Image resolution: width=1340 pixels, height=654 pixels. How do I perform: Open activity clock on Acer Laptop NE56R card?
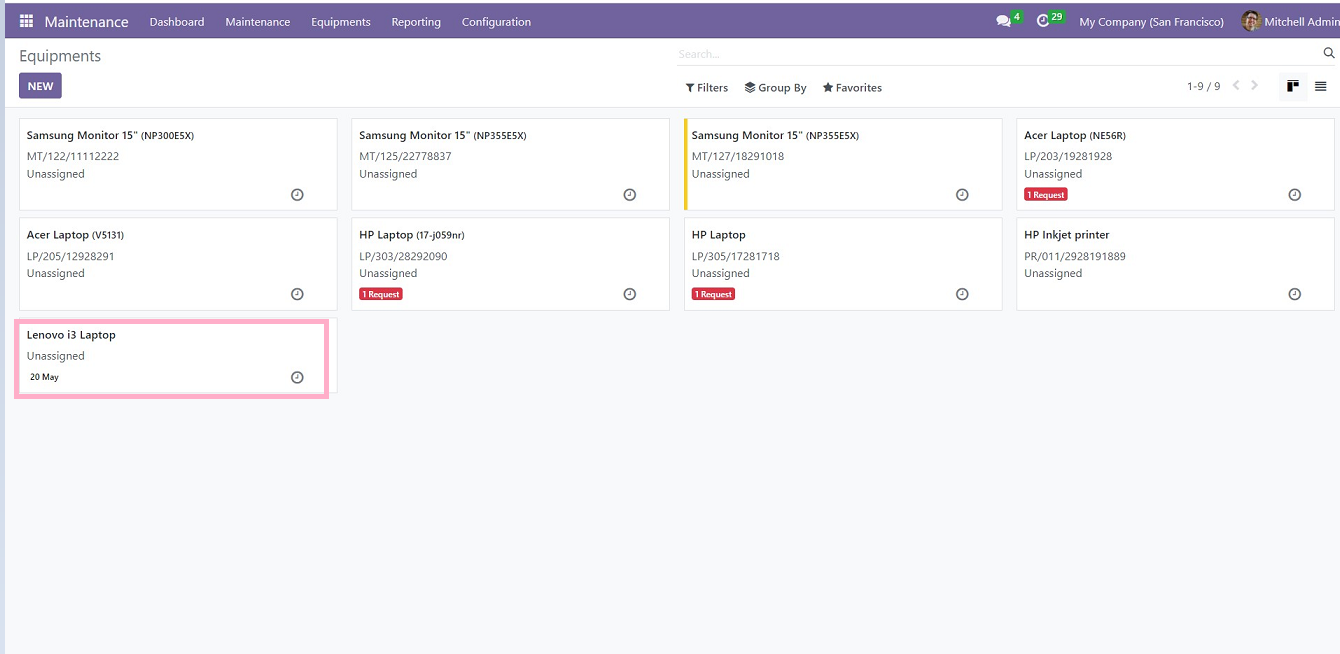pos(1295,195)
